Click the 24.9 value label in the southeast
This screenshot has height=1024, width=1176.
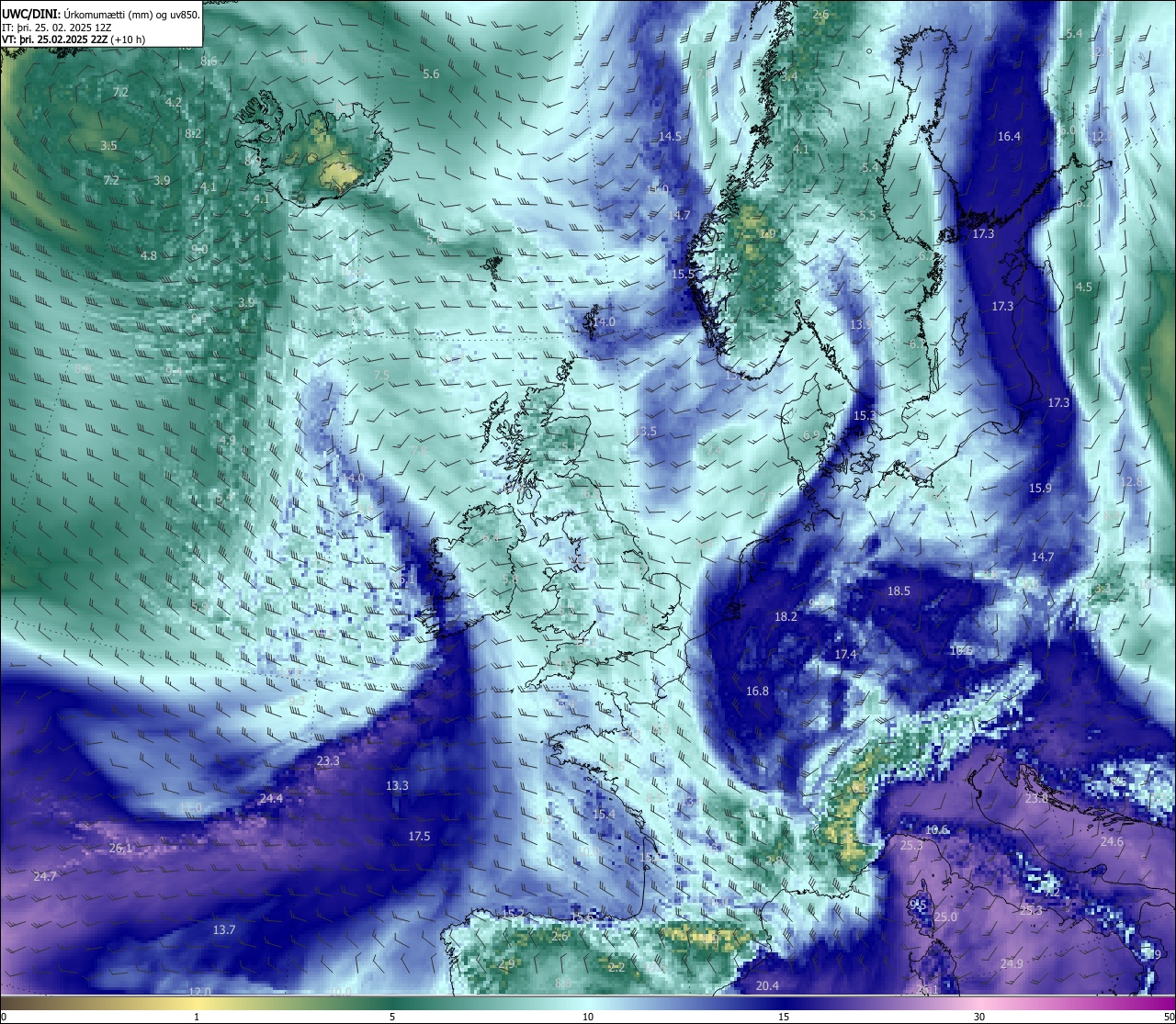click(x=1012, y=963)
